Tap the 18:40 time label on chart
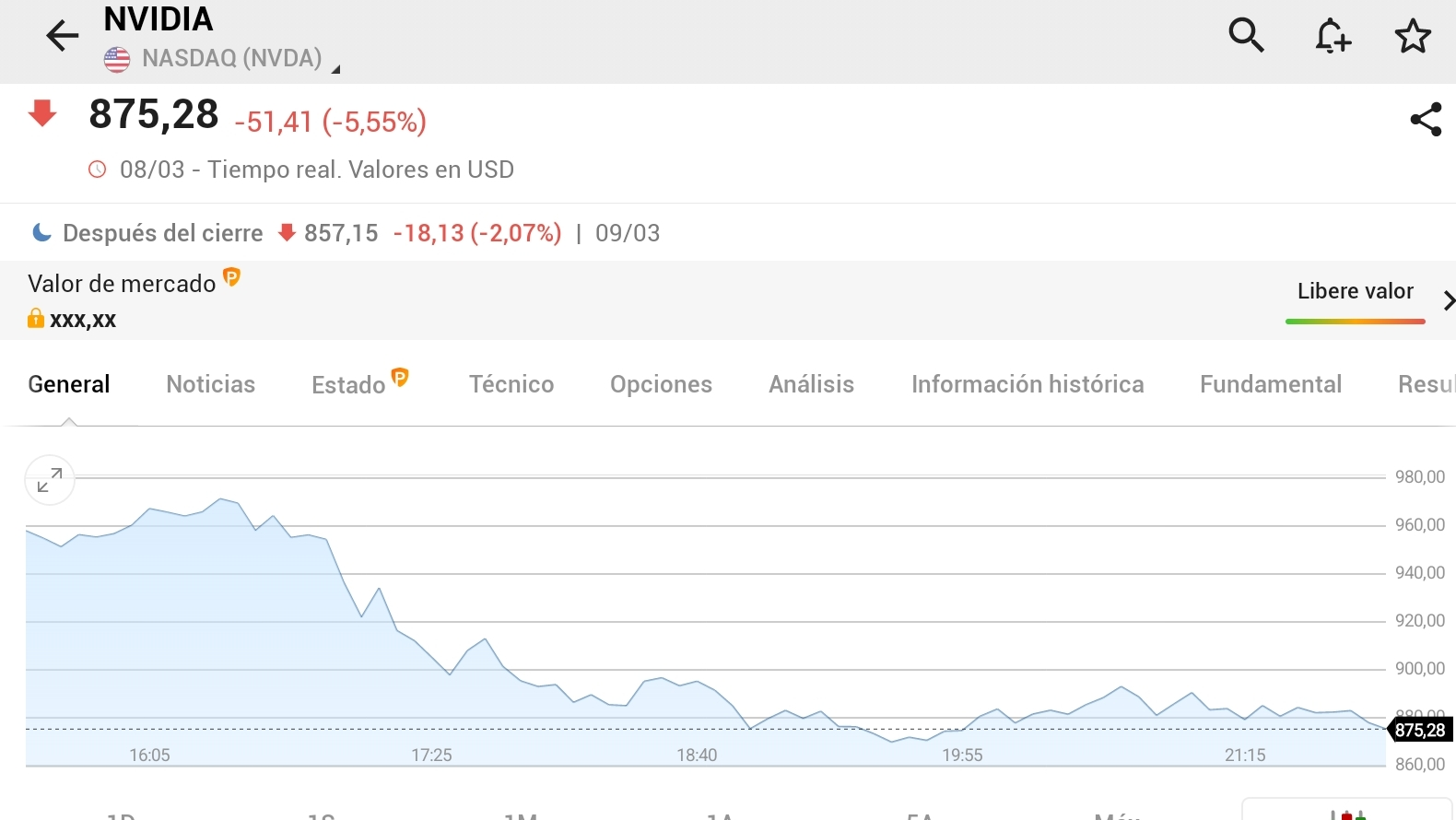Viewport: 1456px width, 820px height. pyautogui.click(x=697, y=756)
